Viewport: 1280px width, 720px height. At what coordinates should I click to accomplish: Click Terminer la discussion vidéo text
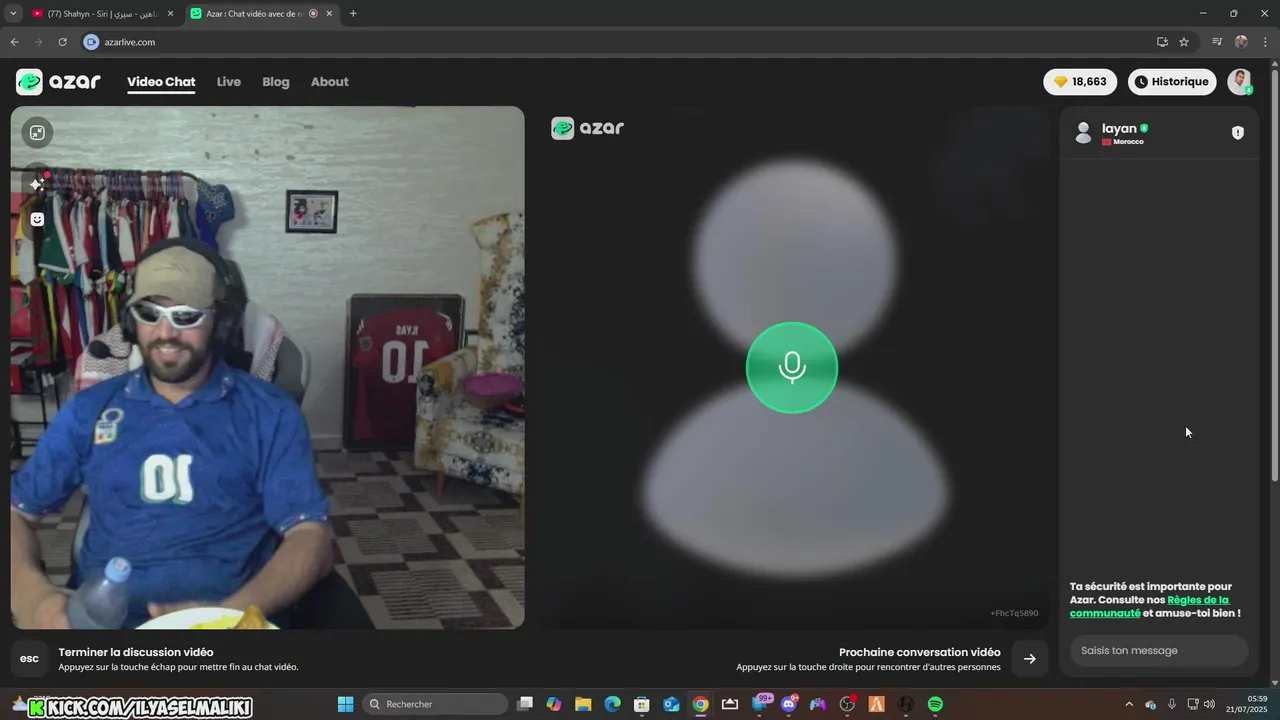(136, 652)
